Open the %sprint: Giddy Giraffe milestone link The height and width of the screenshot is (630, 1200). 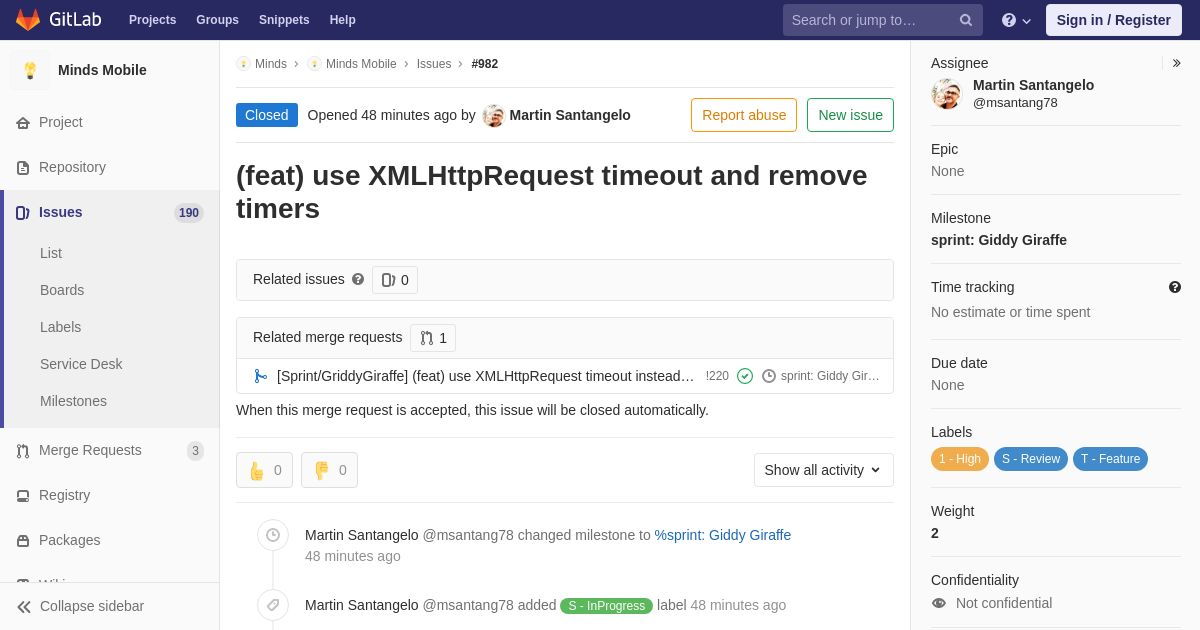coord(723,535)
